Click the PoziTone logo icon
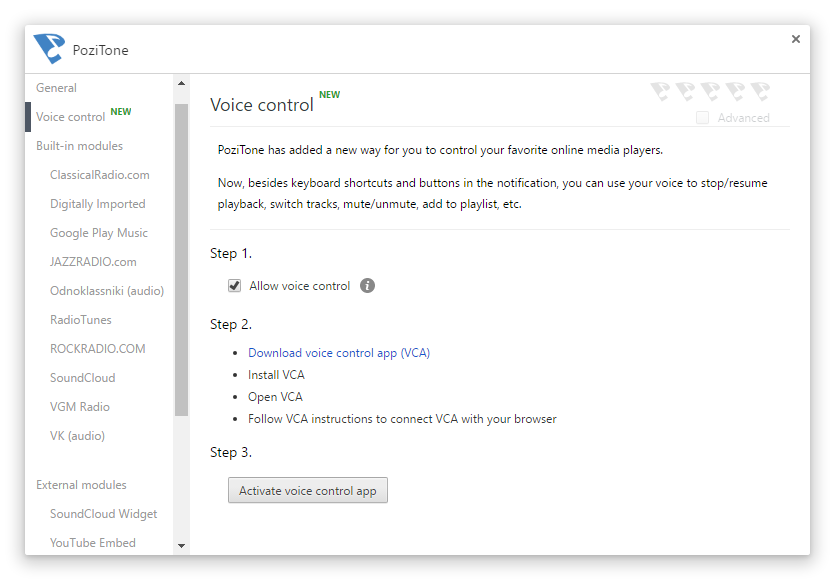Viewport: 835px width, 580px height. 49,49
